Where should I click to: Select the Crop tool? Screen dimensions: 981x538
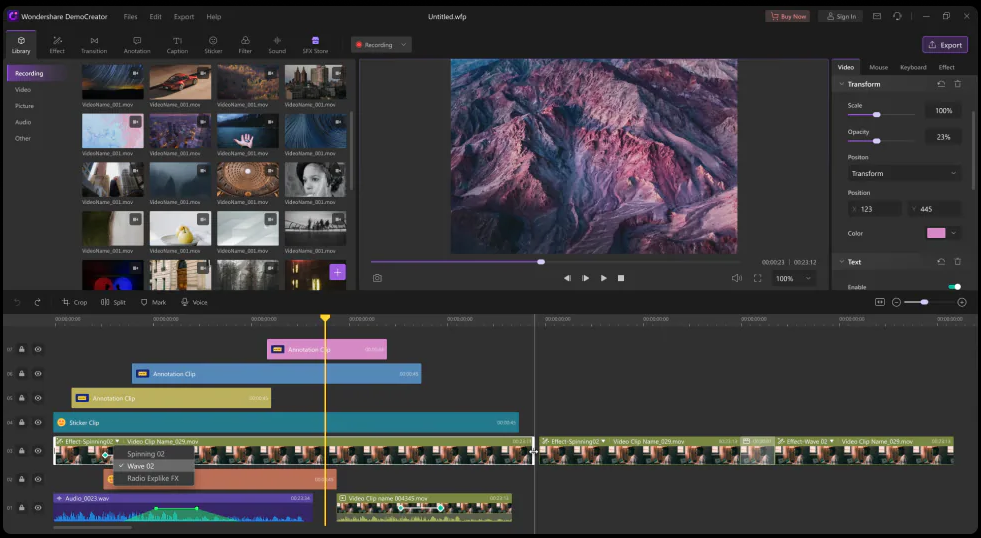point(75,302)
